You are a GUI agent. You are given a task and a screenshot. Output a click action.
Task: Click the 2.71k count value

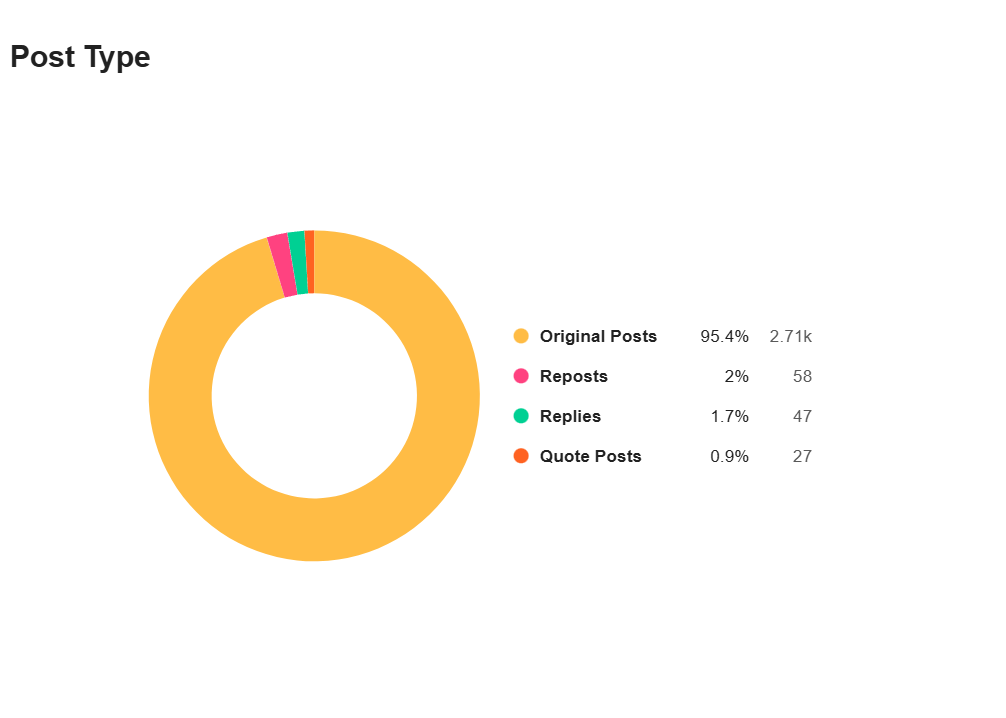[790, 336]
